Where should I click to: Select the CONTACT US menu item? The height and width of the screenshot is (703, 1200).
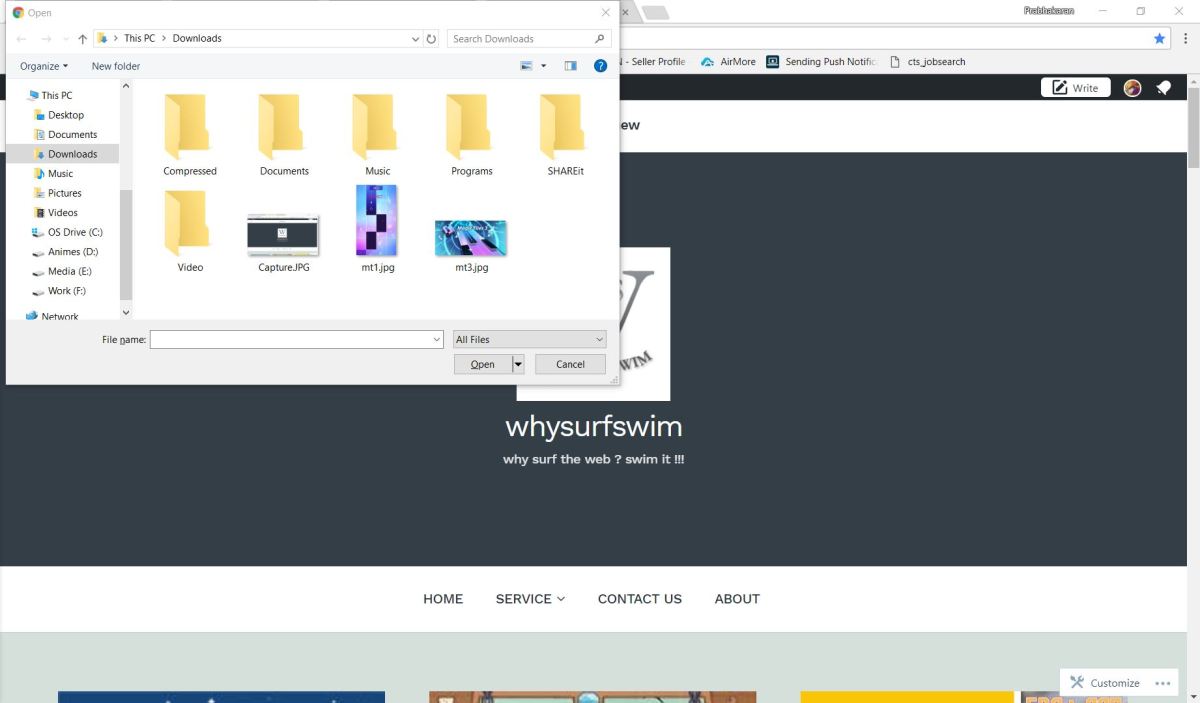(x=639, y=599)
